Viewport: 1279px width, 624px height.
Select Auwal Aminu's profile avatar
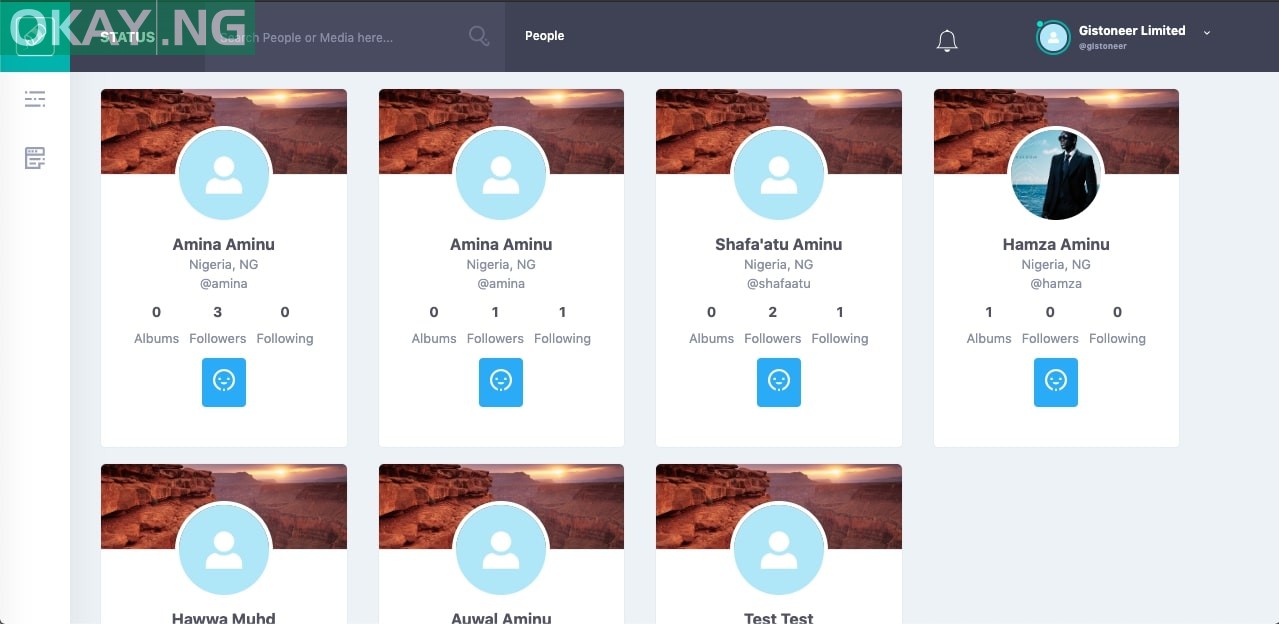tap(501, 549)
